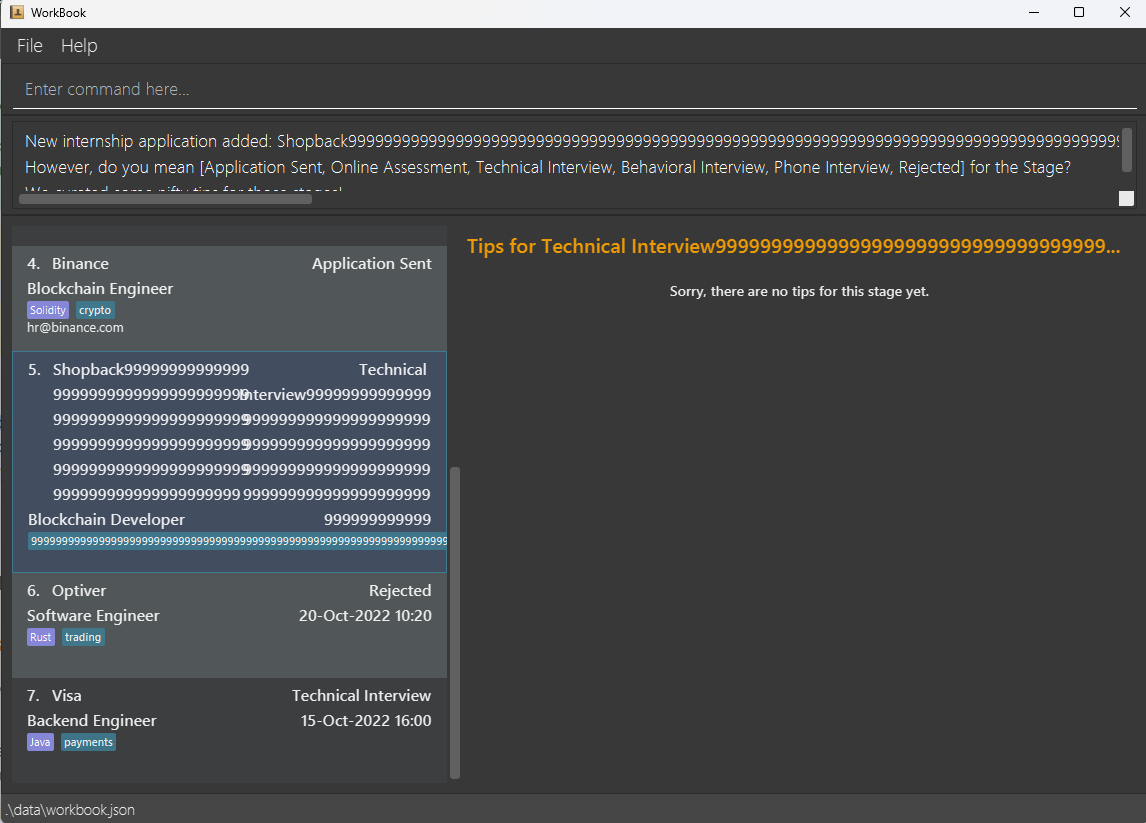Select the Binance internship card
The width and height of the screenshot is (1146, 823).
[229, 298]
